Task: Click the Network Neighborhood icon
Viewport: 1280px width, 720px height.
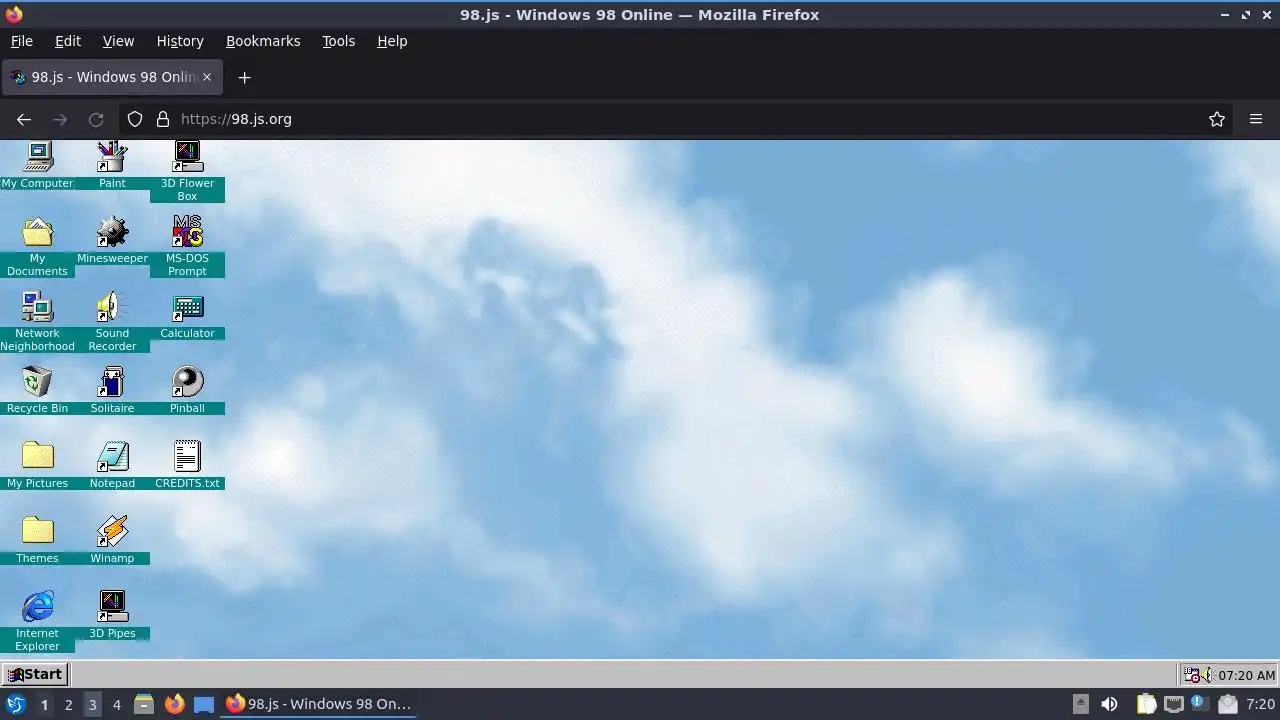Action: click(x=37, y=321)
